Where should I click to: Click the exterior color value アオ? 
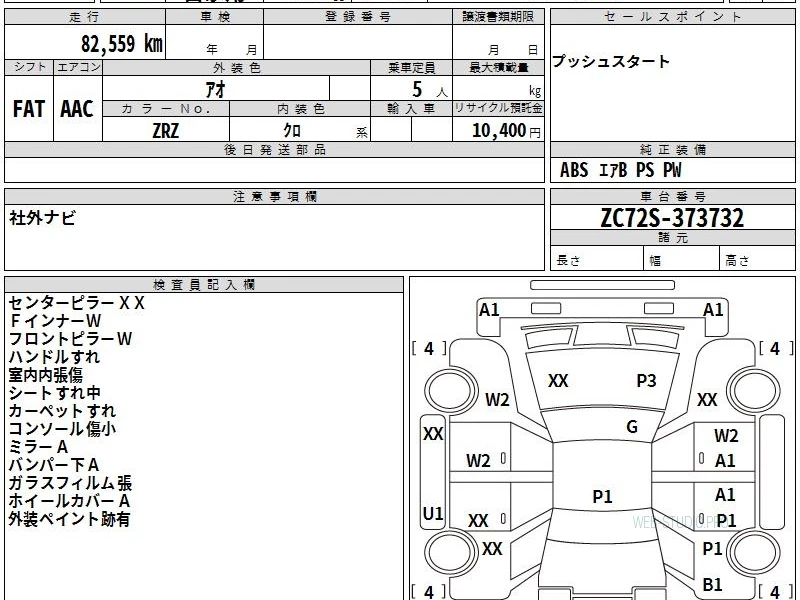point(215,90)
